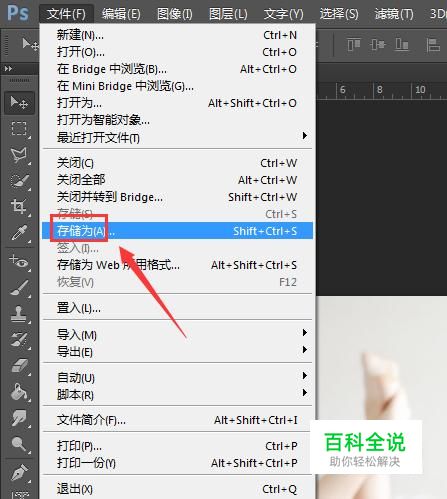This screenshot has width=447, height=499.
Task: Open the 图像(I) menu
Action: click(x=175, y=14)
